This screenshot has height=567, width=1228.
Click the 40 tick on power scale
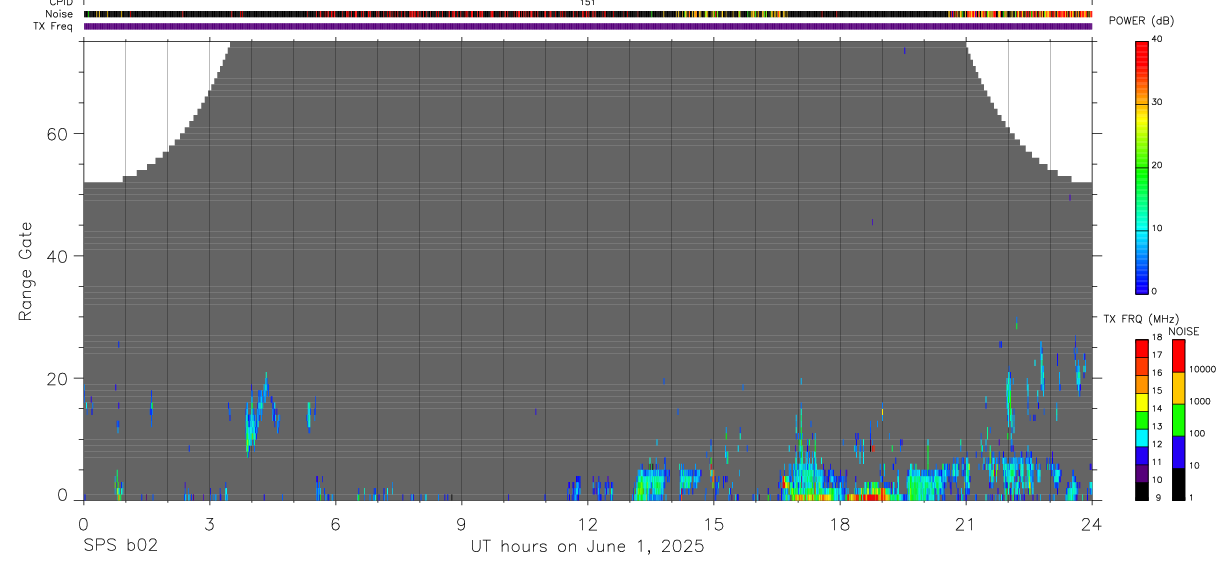tap(1157, 39)
